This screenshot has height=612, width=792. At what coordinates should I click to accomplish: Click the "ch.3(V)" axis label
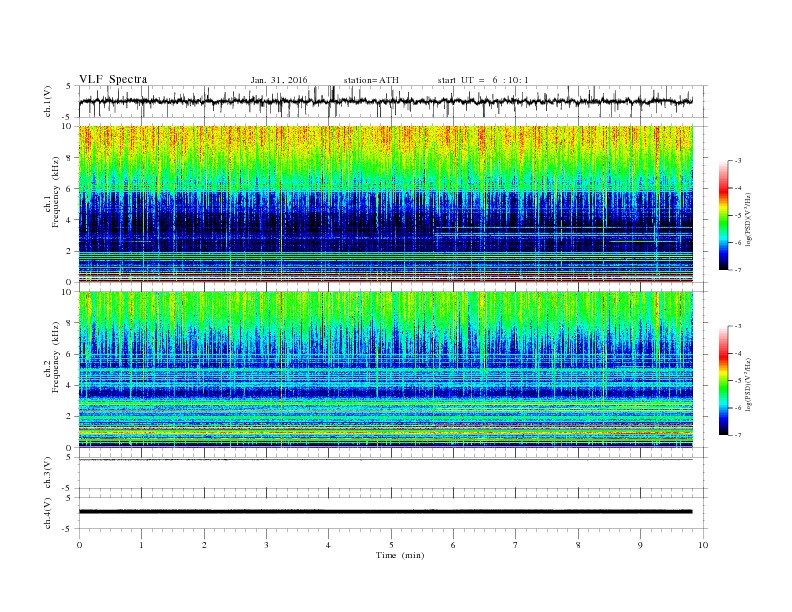point(48,473)
